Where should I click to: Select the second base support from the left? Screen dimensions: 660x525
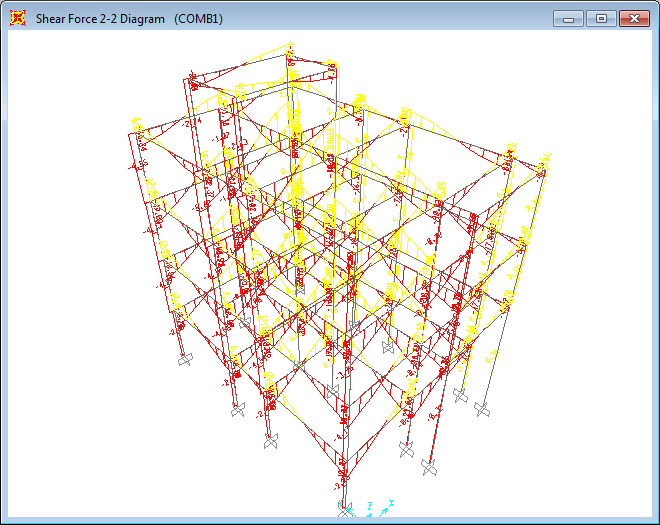click(238, 410)
